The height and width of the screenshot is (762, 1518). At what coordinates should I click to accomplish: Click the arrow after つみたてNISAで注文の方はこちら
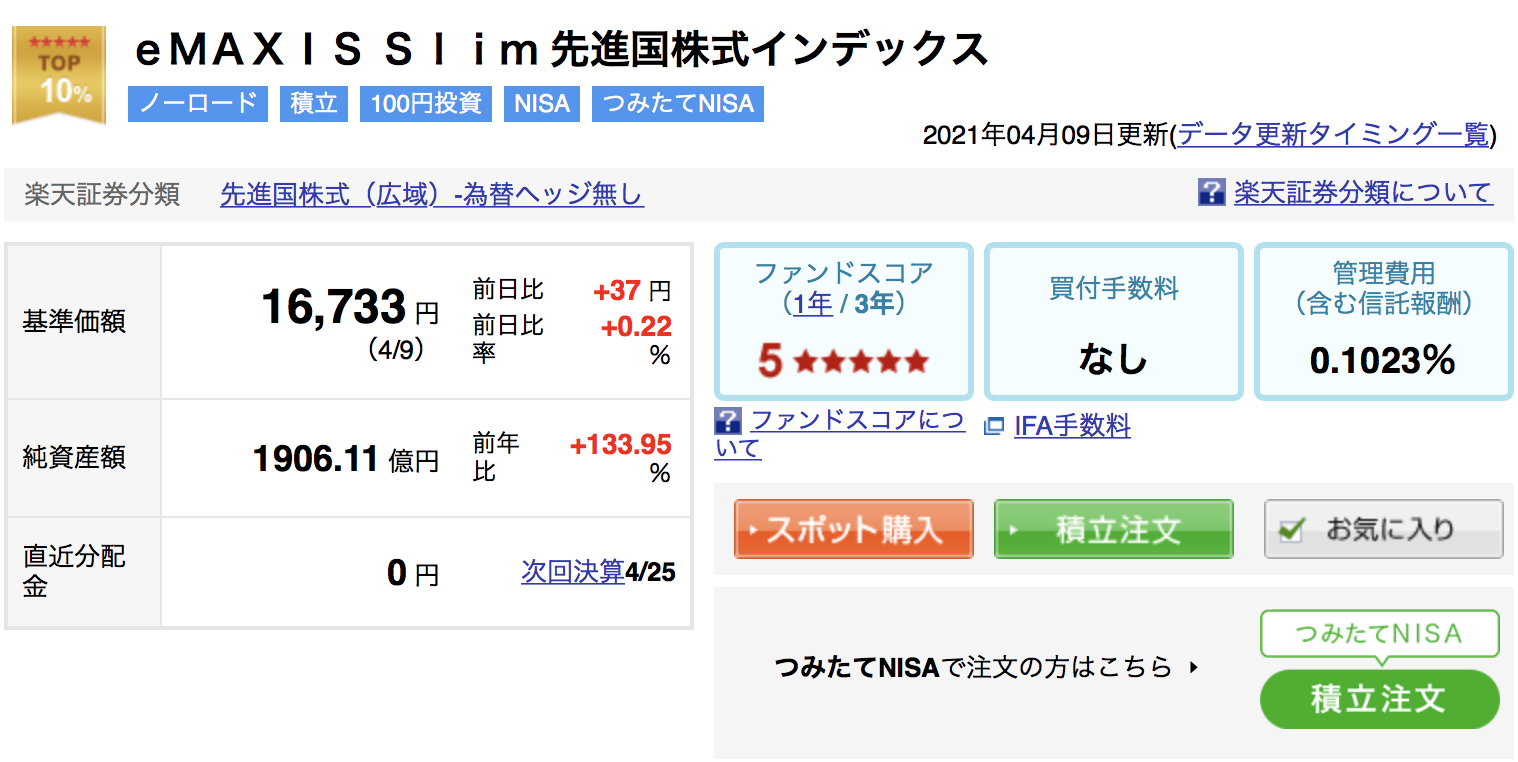click(x=1193, y=667)
